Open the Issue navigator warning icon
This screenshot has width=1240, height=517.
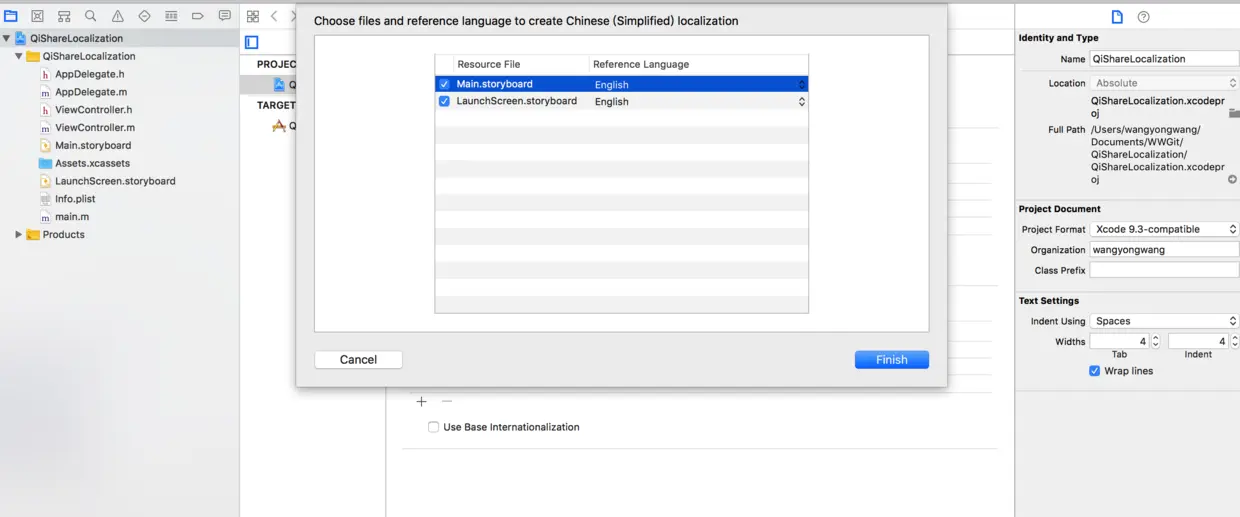(x=118, y=16)
